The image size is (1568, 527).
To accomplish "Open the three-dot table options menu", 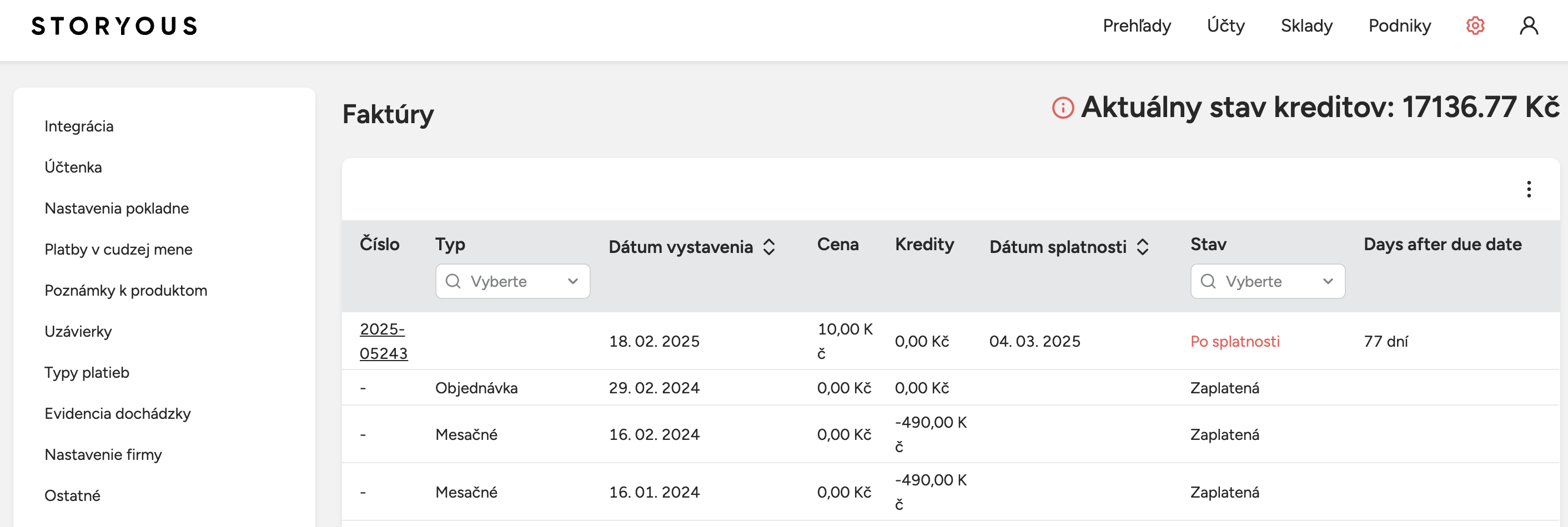I will pyautogui.click(x=1529, y=190).
